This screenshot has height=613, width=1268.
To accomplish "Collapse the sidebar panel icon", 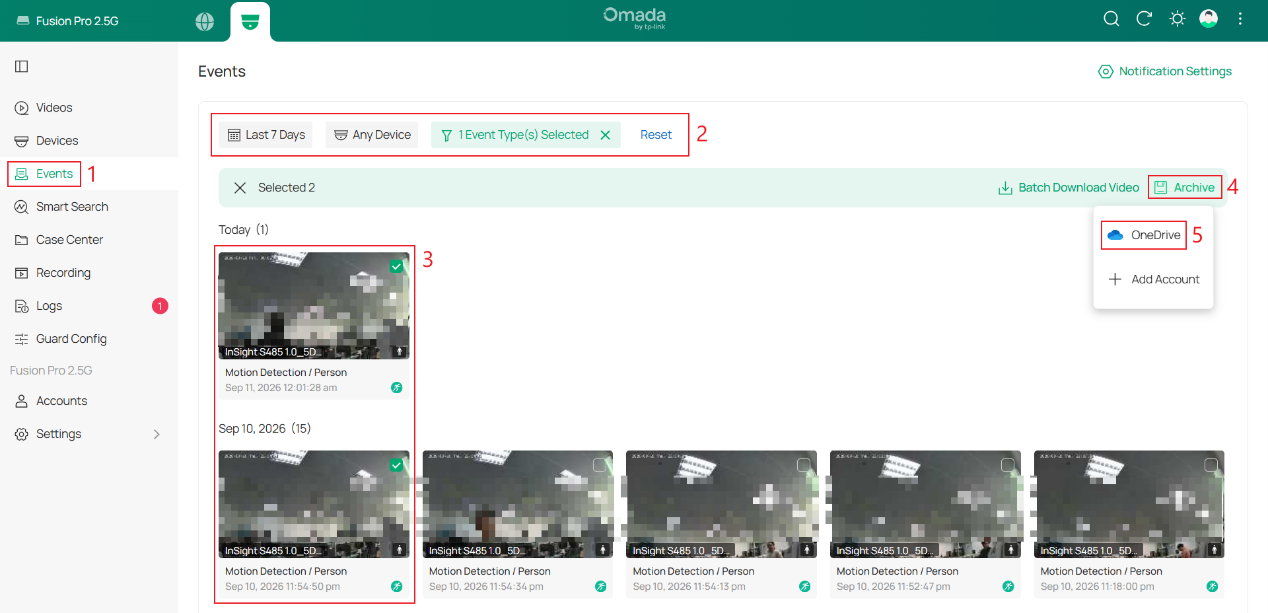I will [x=21, y=66].
